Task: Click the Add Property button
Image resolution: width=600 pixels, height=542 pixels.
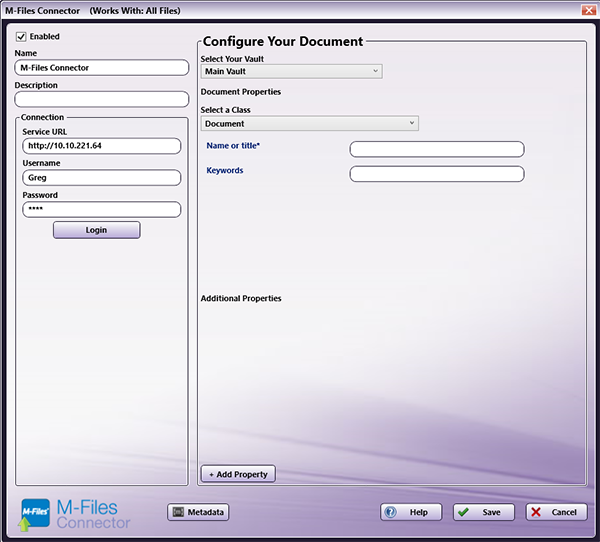Action: click(x=238, y=474)
